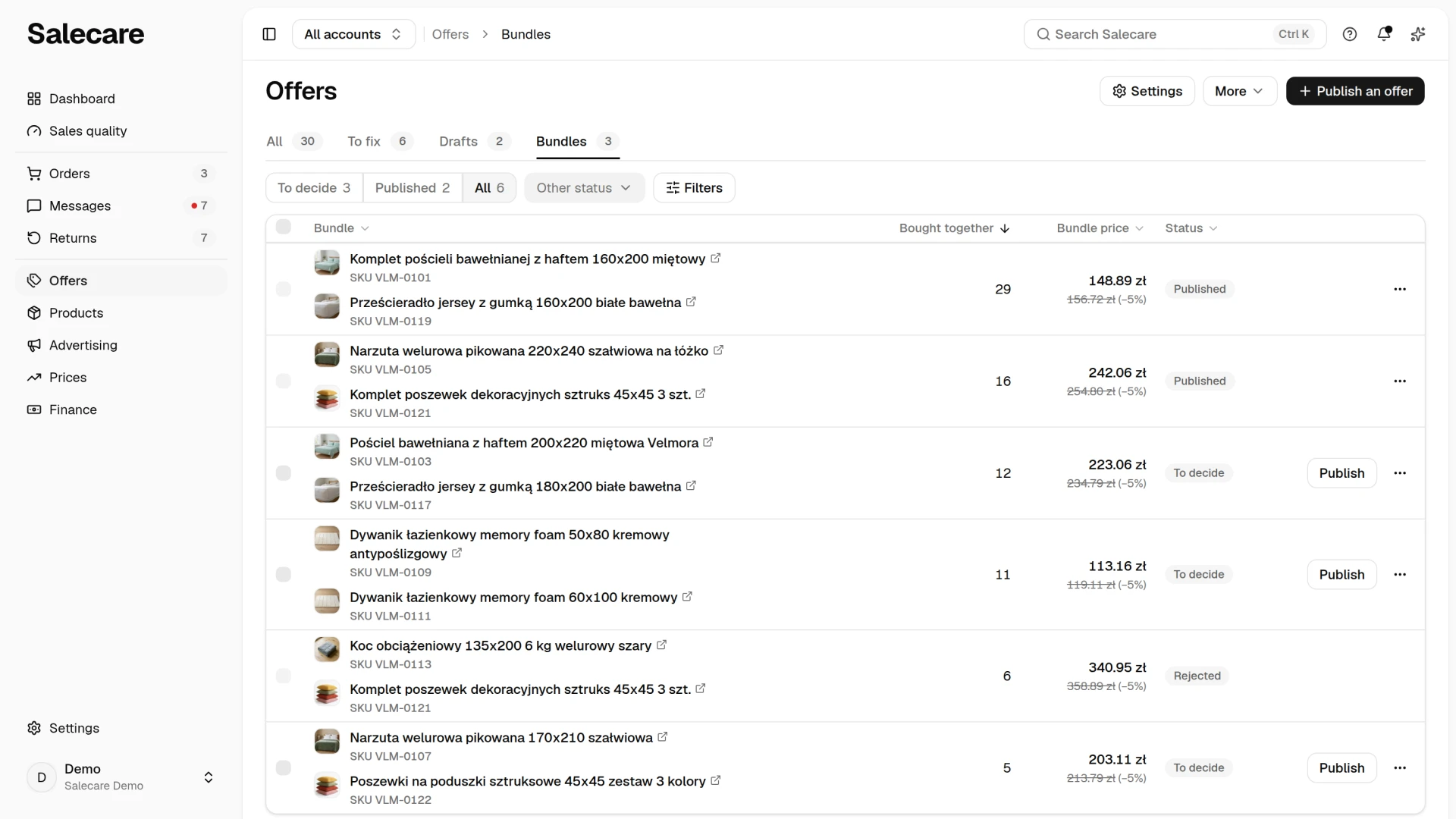Open Finance section in sidebar
This screenshot has width=1456, height=819.
(121, 409)
